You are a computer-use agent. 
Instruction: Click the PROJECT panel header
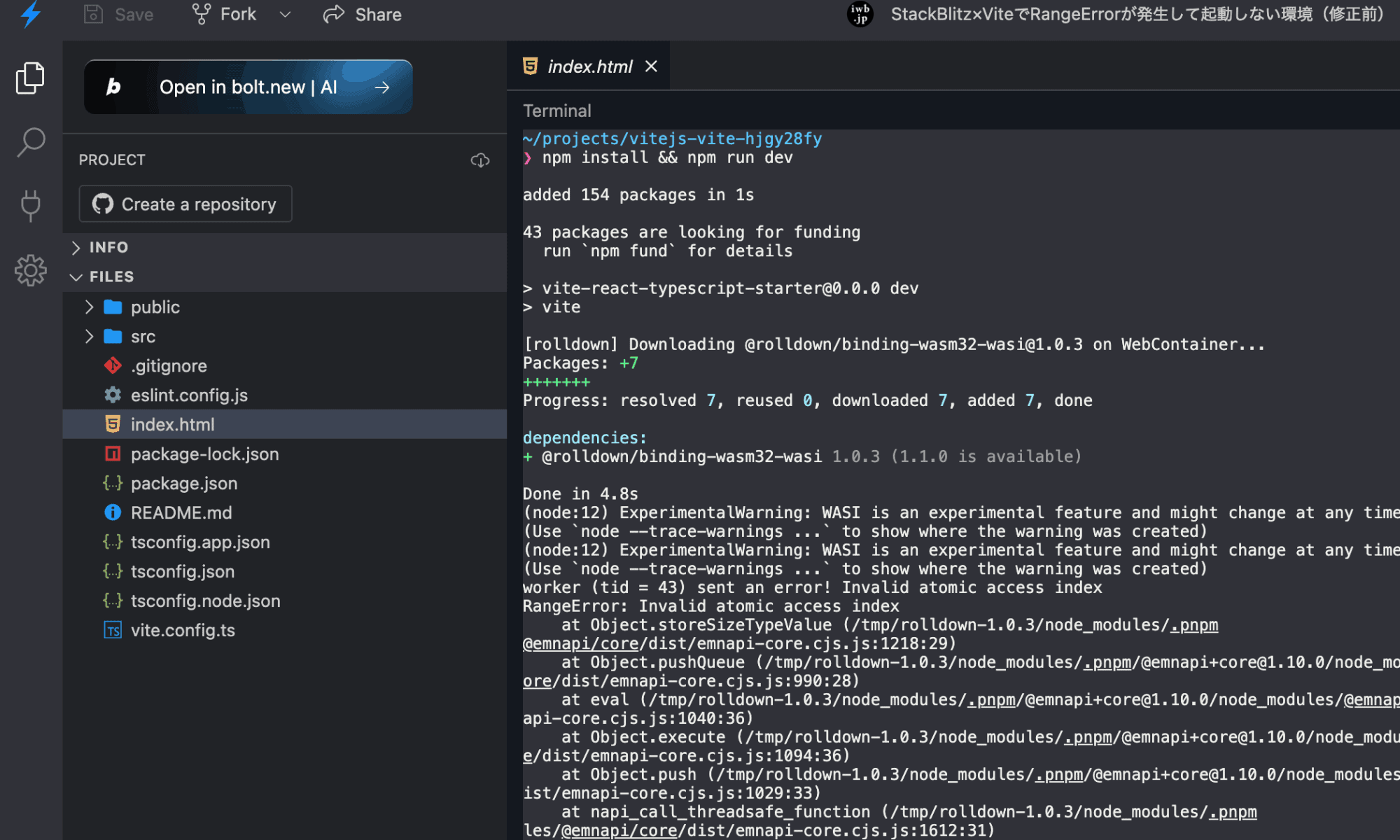112,160
